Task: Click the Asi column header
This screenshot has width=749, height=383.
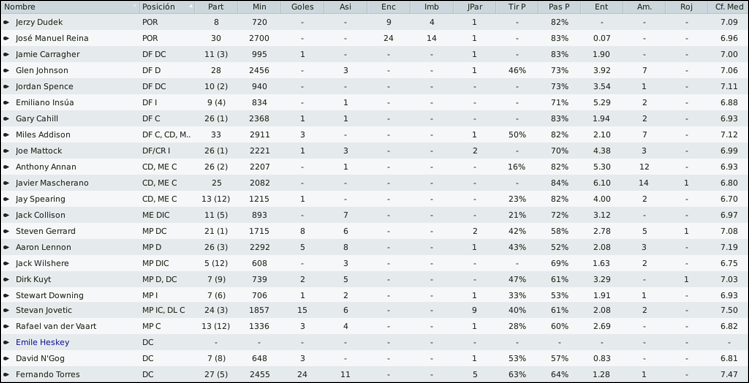Action: (x=345, y=7)
